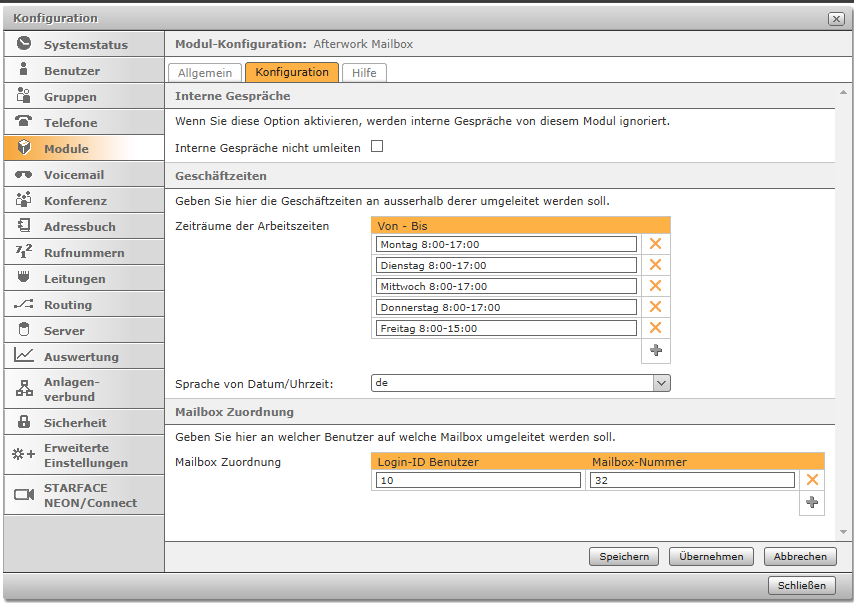Viewport: 854px width, 603px height.
Task: Click the Telefone phone icon
Action: pos(23,121)
